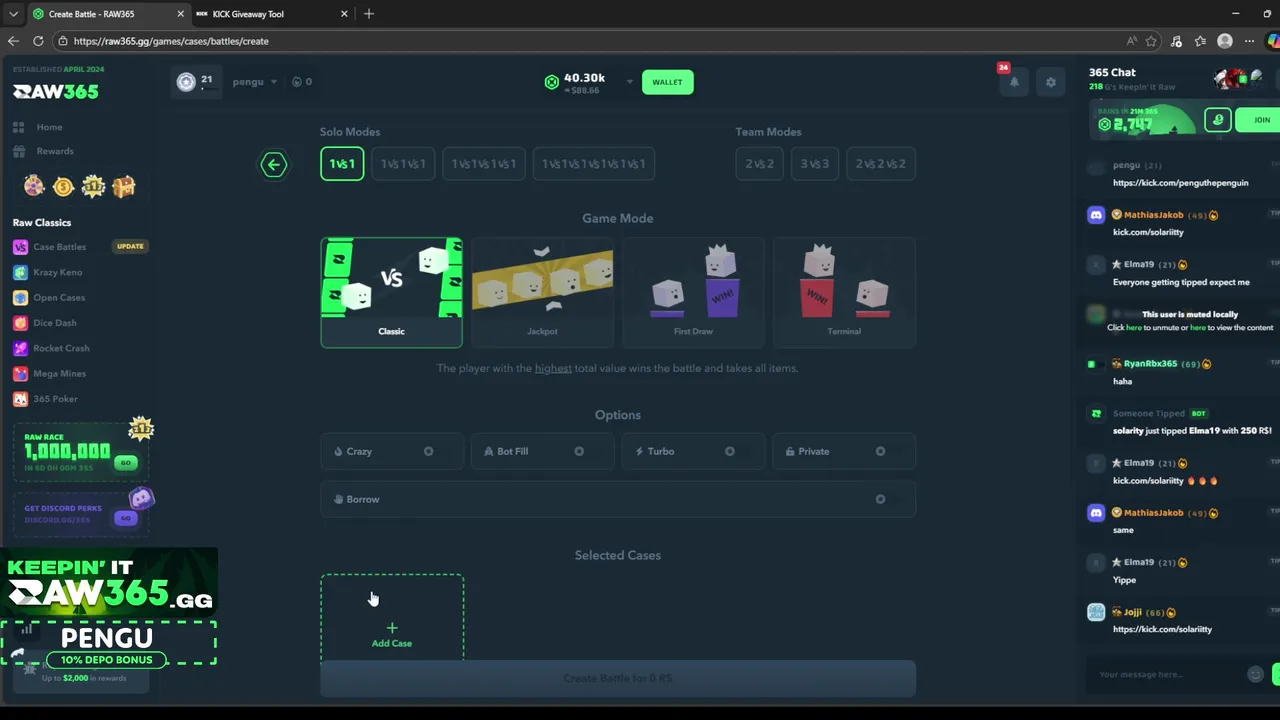Open 365 Poker game
The image size is (1280, 720).
point(55,399)
